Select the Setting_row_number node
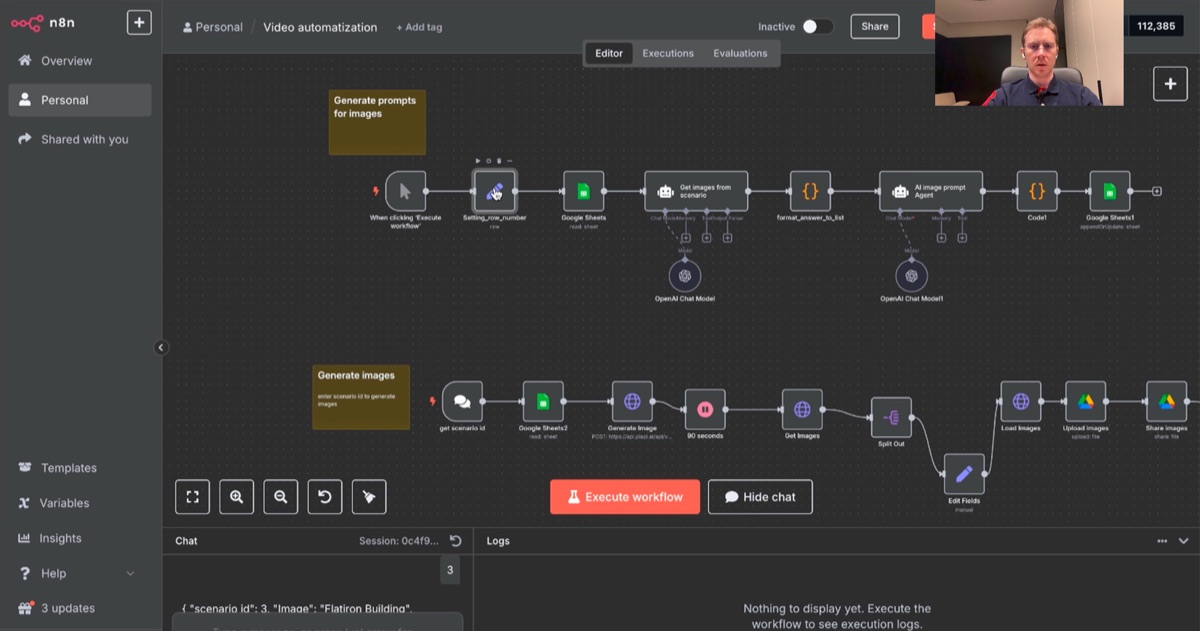This screenshot has width=1200, height=631. (x=494, y=191)
